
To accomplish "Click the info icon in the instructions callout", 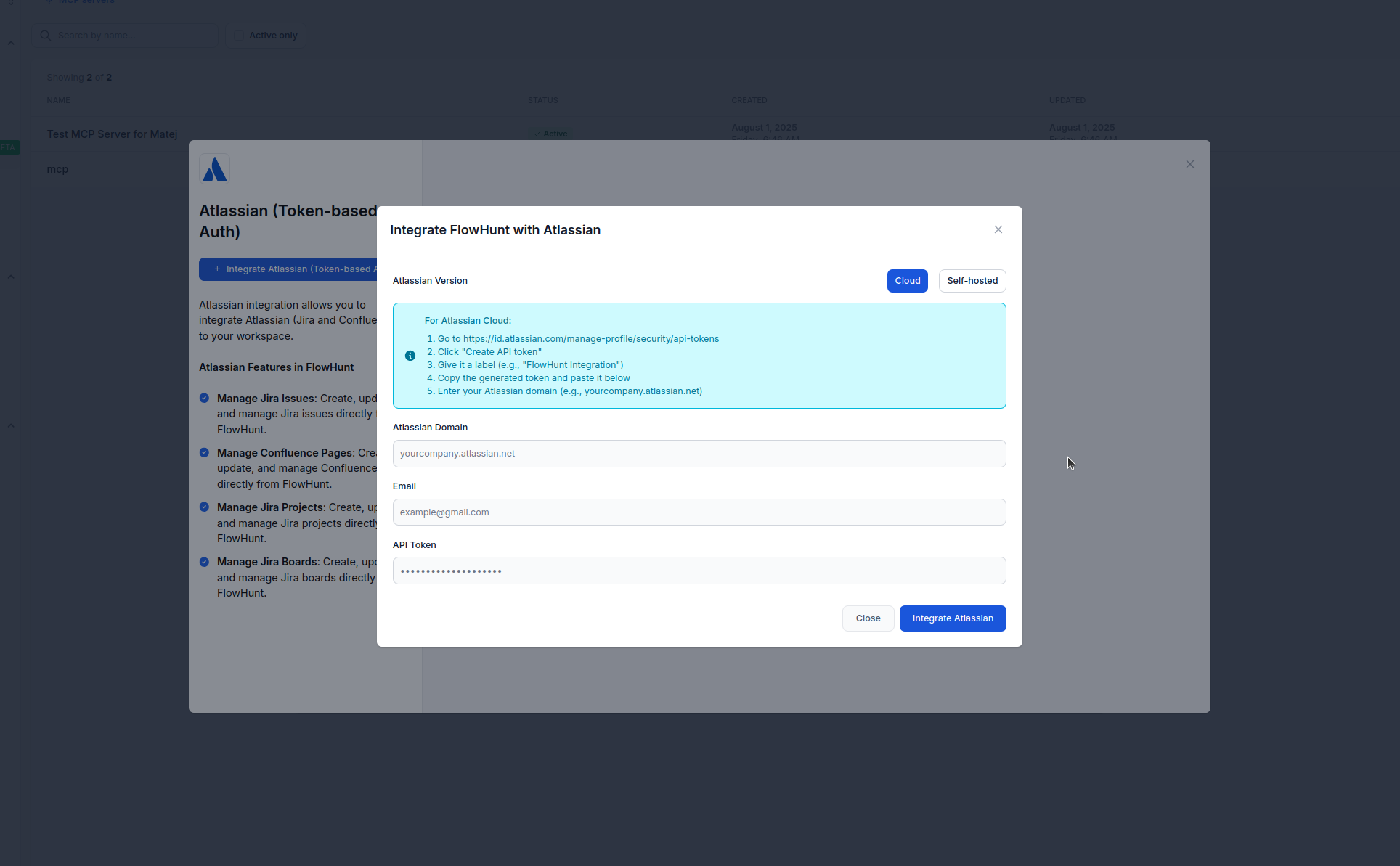I will click(x=410, y=356).
